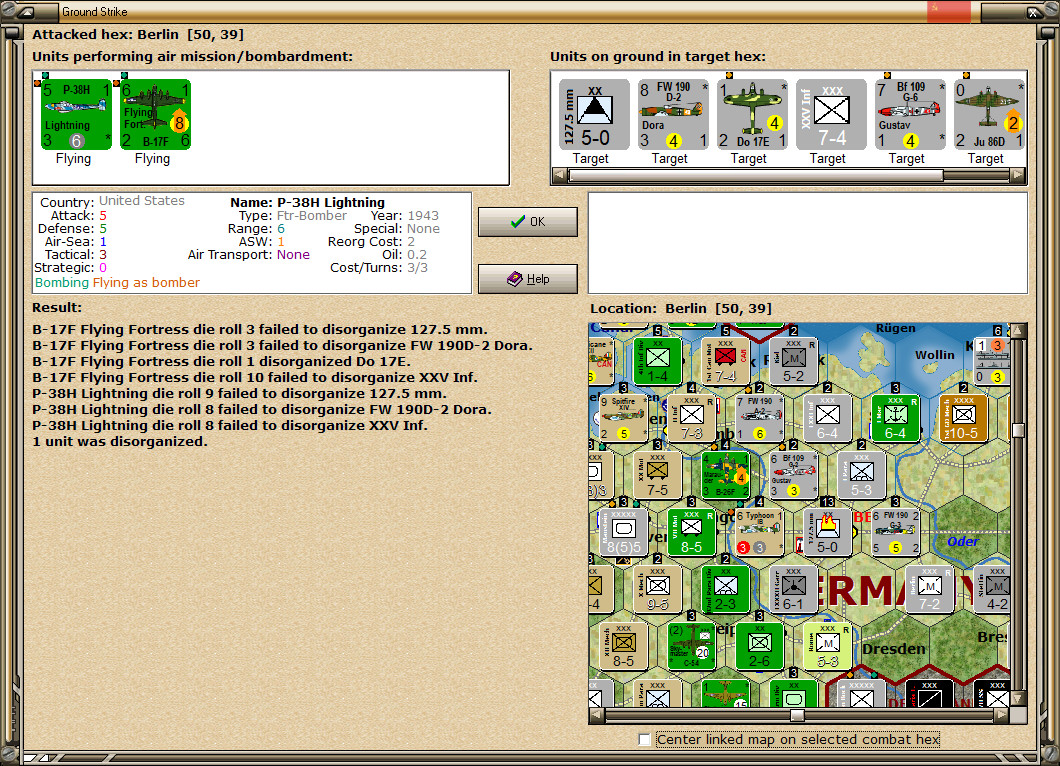Click the Dresden city label on map

pyautogui.click(x=894, y=649)
